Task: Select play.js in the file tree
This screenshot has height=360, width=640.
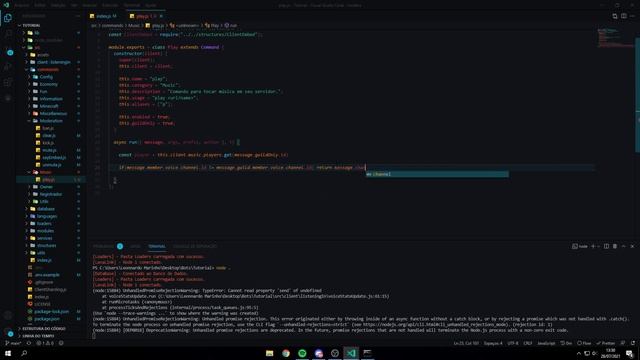Action: click(x=48, y=180)
